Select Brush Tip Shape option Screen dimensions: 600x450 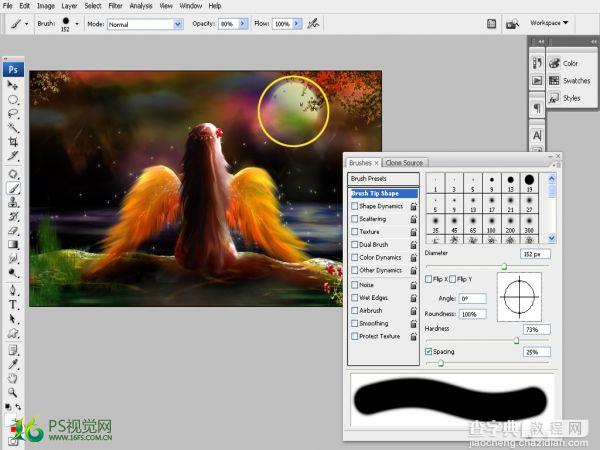pos(384,193)
